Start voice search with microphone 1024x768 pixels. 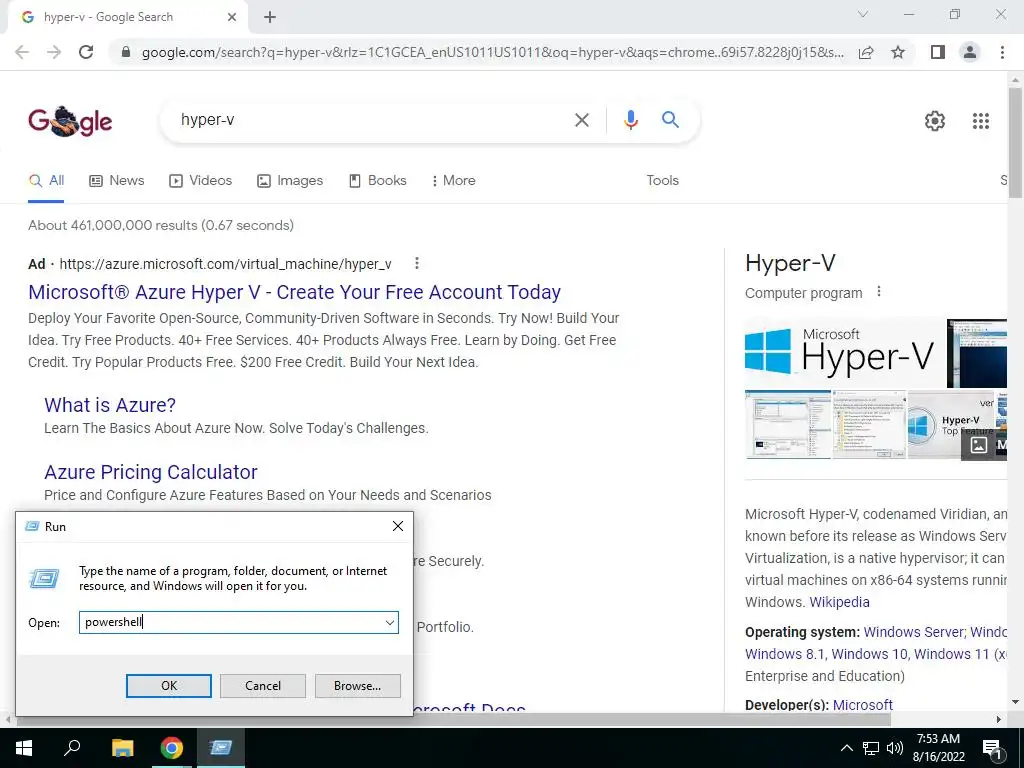[x=630, y=120]
